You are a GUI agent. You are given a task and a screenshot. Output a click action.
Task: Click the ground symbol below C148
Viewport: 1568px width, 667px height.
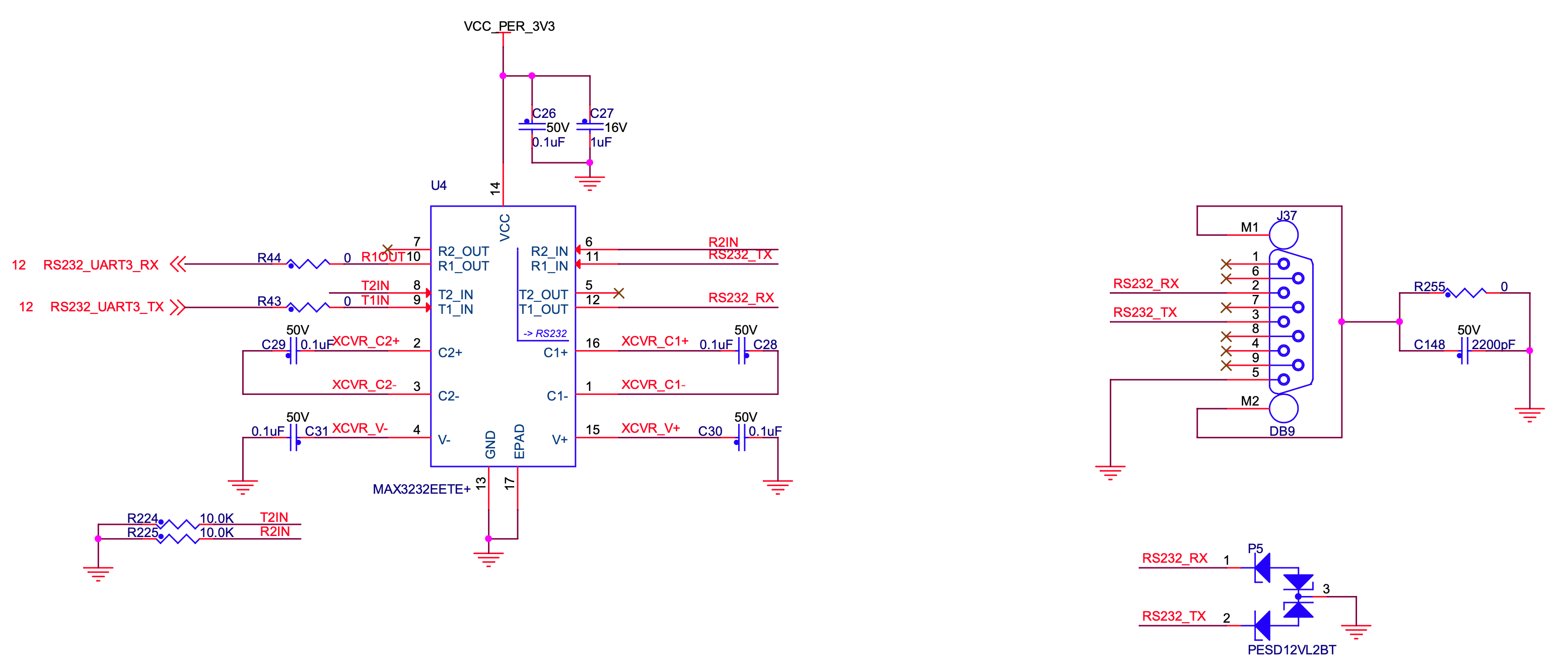(x=1529, y=414)
